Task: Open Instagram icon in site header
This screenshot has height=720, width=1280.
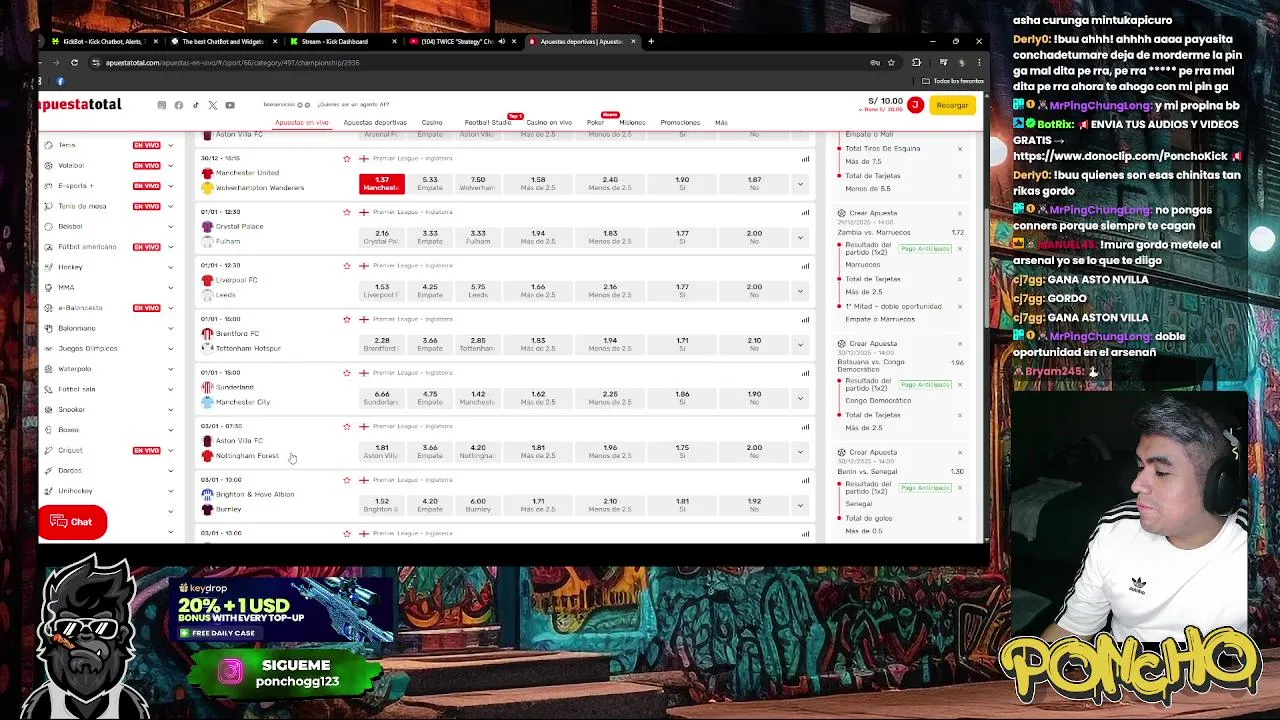Action: coord(161,105)
